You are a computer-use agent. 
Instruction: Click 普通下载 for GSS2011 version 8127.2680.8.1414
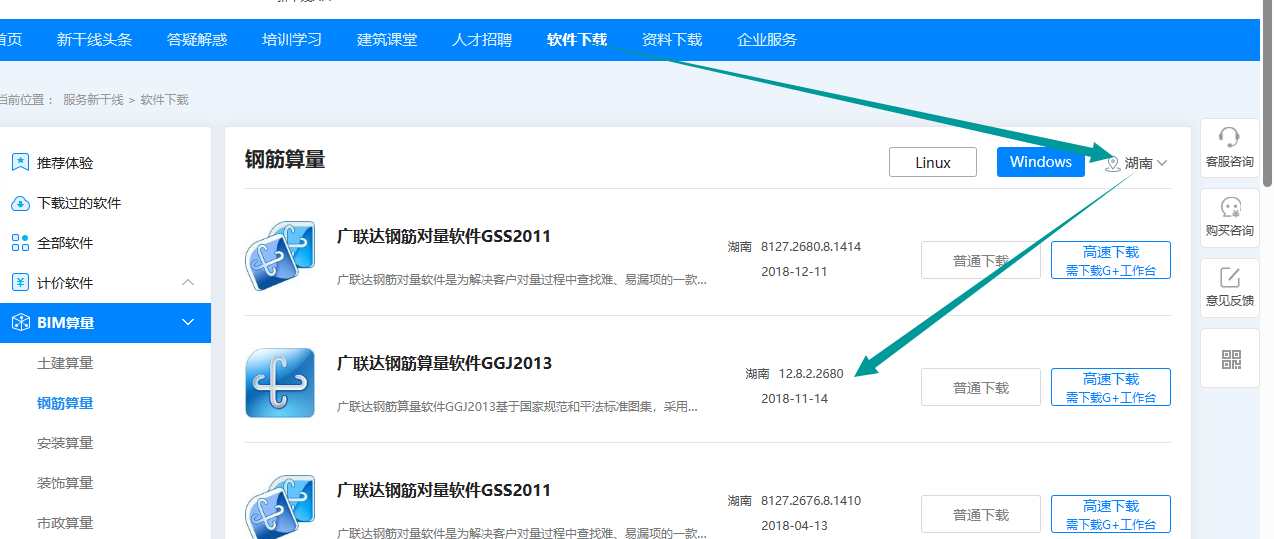pyautogui.click(x=981, y=261)
